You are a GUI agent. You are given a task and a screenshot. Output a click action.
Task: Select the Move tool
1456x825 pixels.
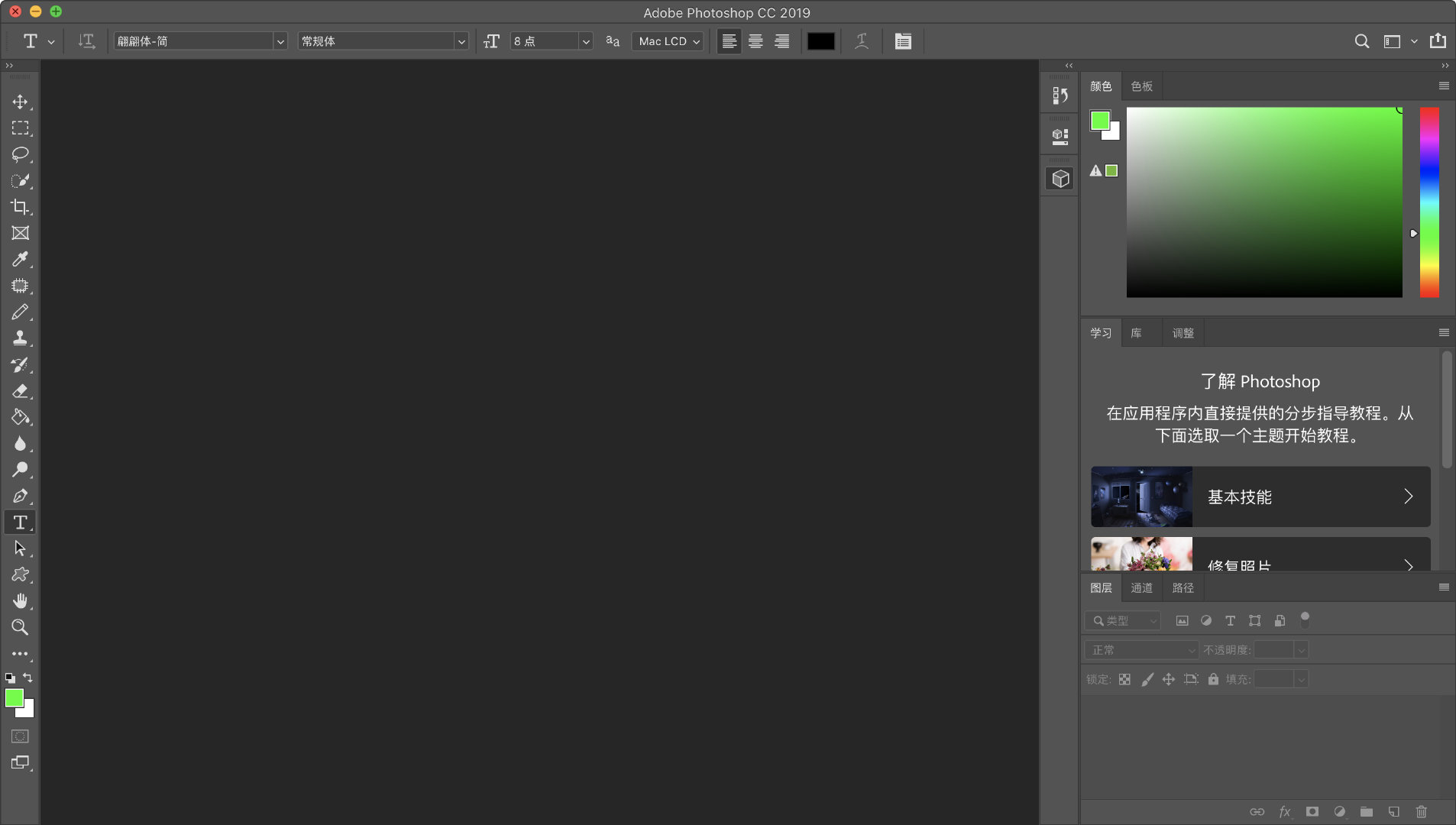pyautogui.click(x=20, y=102)
